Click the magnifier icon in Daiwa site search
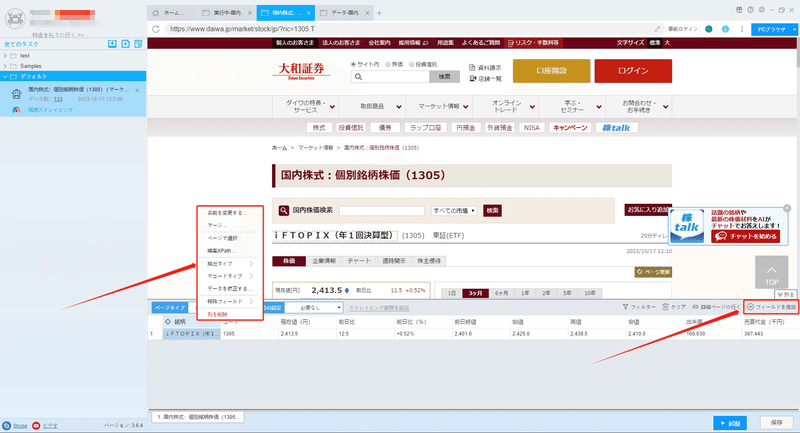This screenshot has width=800, height=433. pyautogui.click(x=359, y=77)
